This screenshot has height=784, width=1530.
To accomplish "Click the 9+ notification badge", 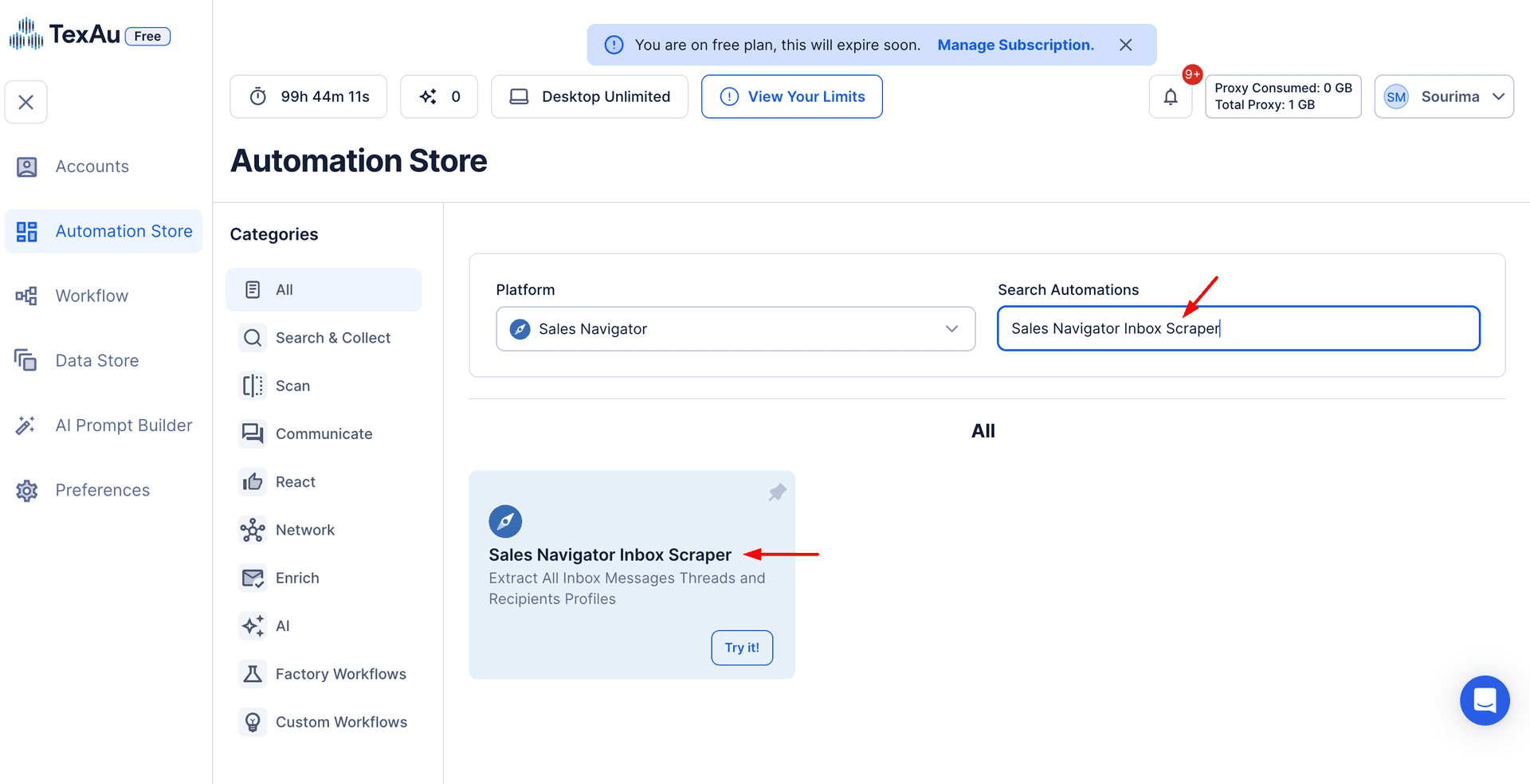I will click(1192, 74).
